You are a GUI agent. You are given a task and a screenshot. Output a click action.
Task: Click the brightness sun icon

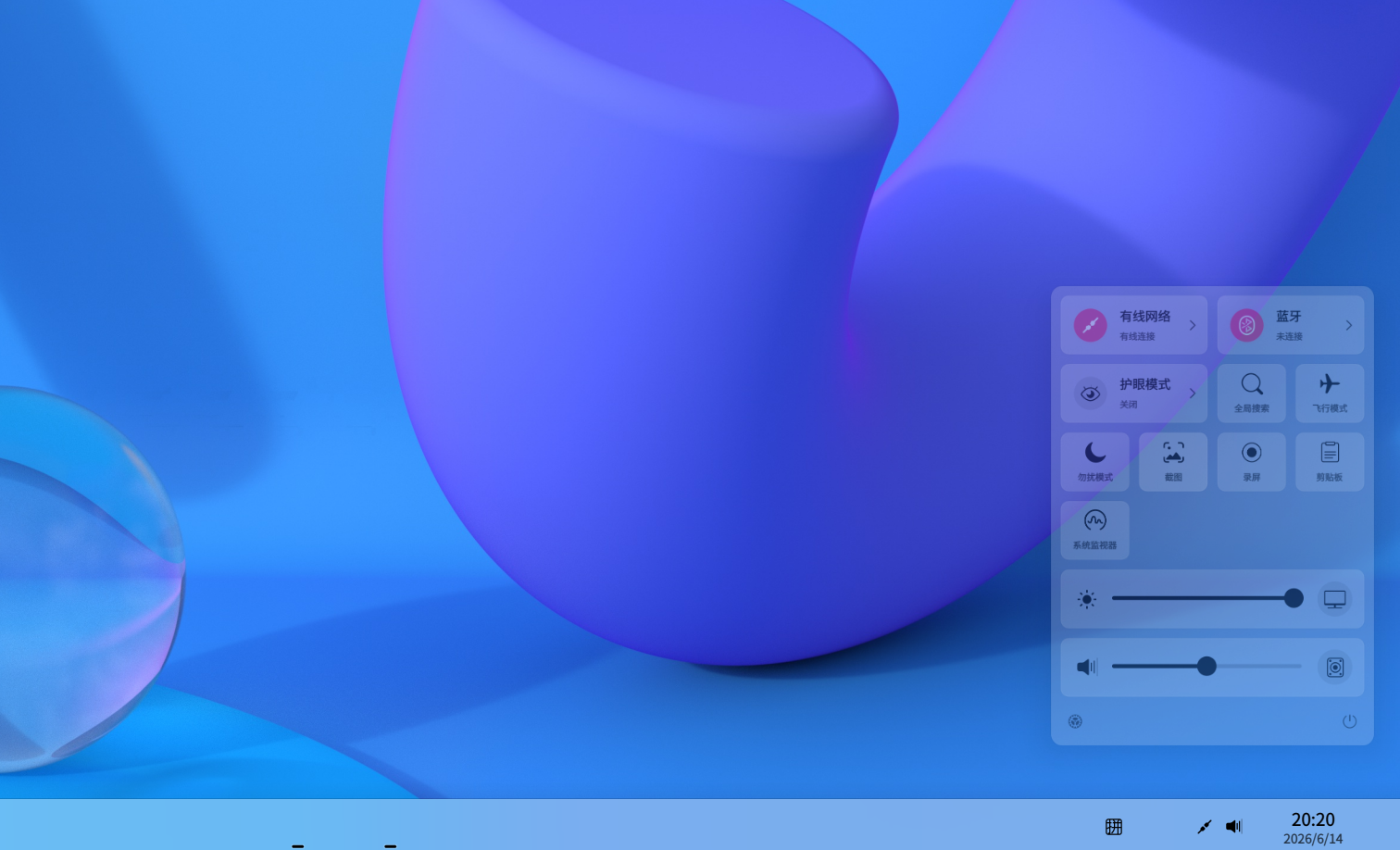(x=1087, y=599)
